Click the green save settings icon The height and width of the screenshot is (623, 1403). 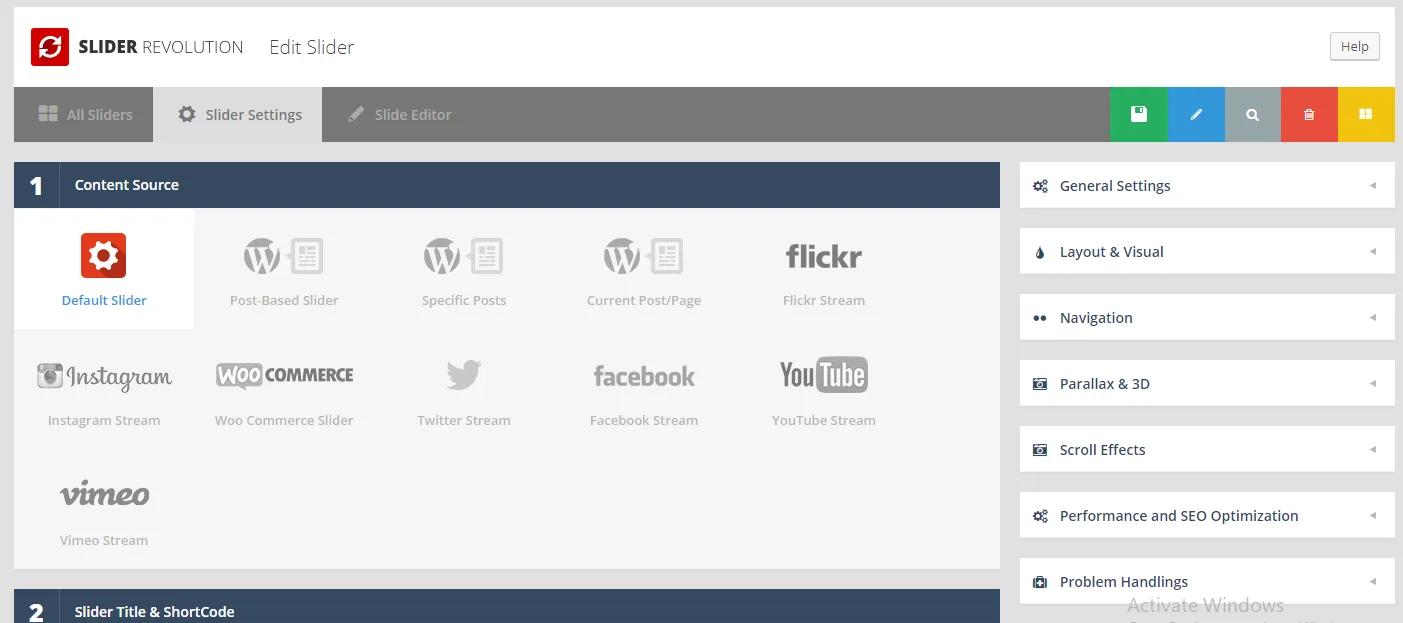click(1138, 114)
